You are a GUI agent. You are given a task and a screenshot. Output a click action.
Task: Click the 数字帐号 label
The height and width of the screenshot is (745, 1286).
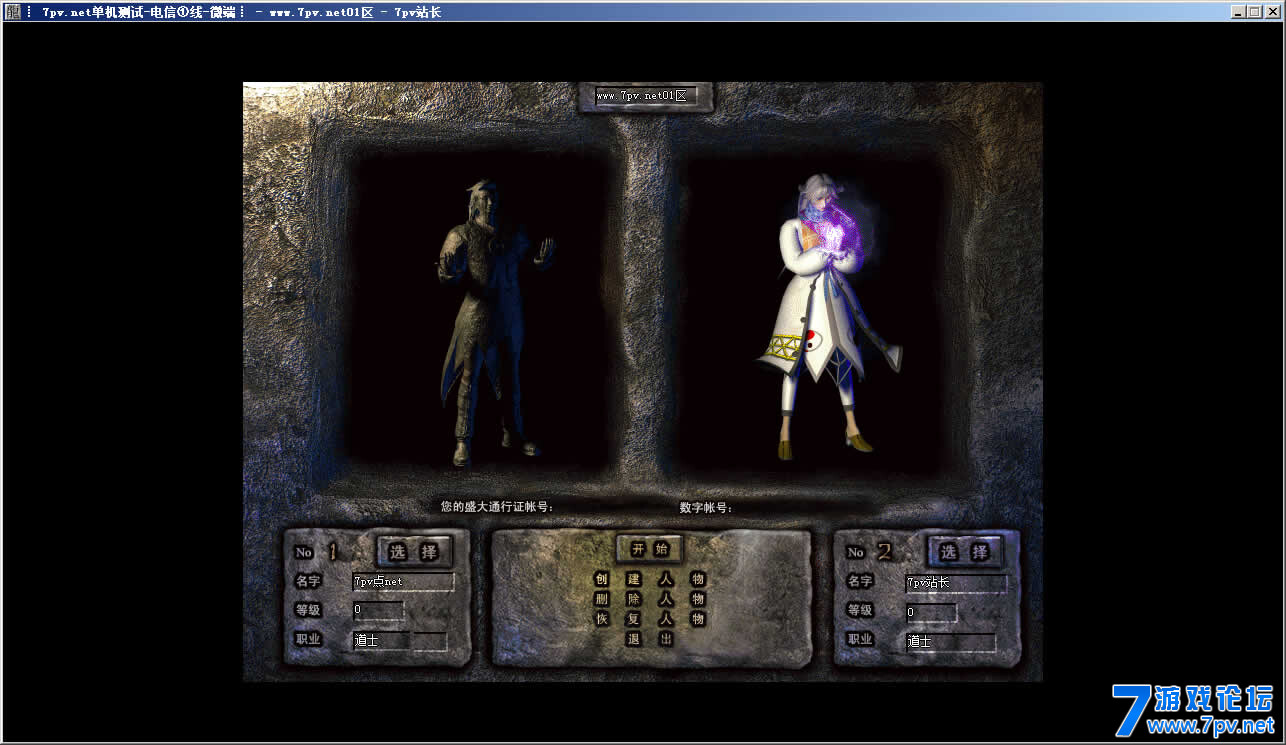(x=706, y=508)
